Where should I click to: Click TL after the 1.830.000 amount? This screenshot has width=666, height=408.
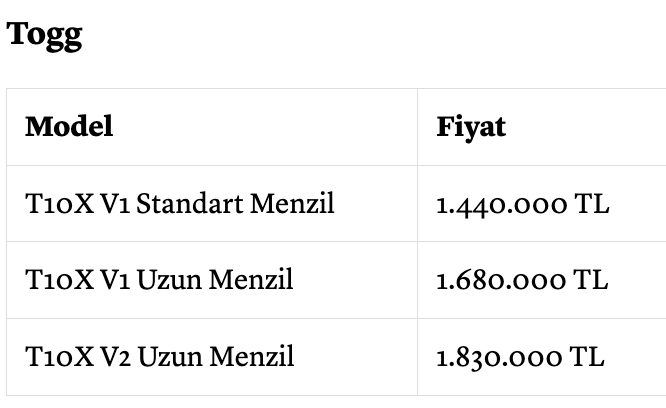pyautogui.click(x=587, y=357)
